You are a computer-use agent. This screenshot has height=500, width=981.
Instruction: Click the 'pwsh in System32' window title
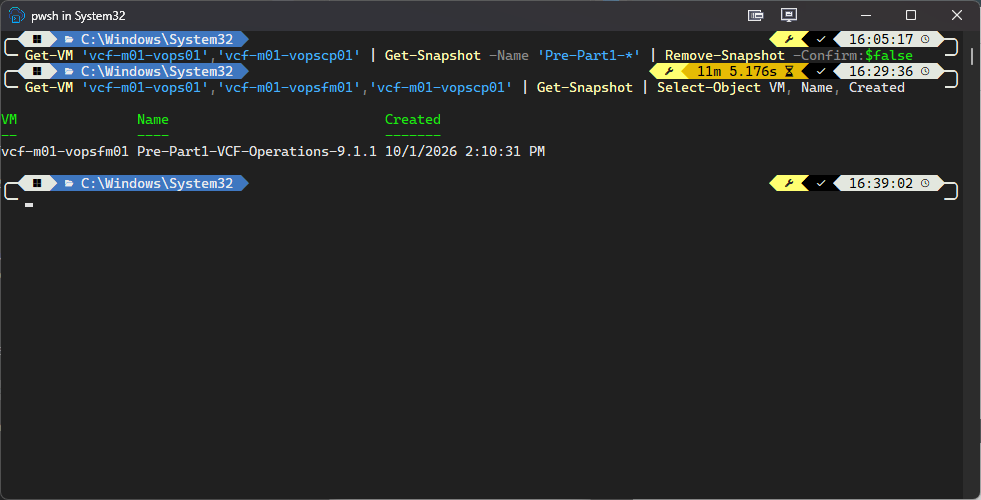click(x=78, y=16)
